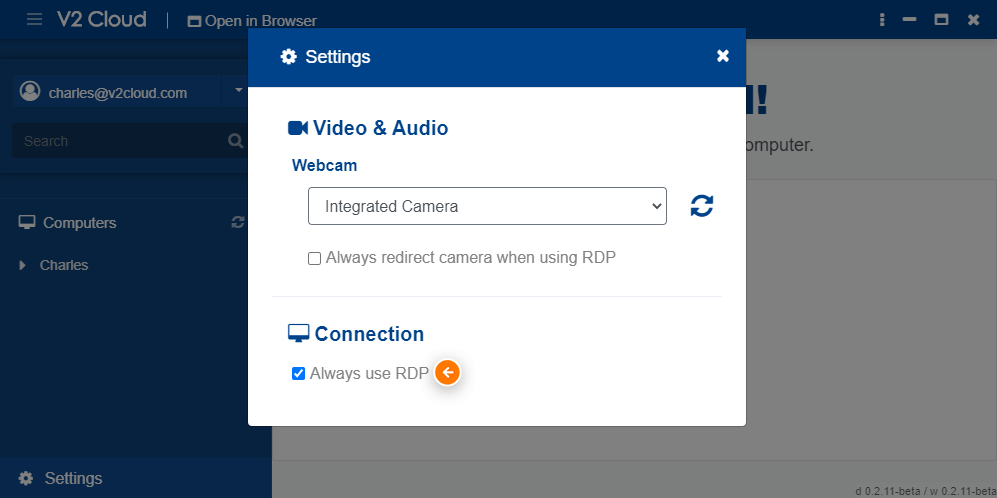997x498 pixels.
Task: Enable Always redirect camera when using RDP
Action: (x=314, y=258)
